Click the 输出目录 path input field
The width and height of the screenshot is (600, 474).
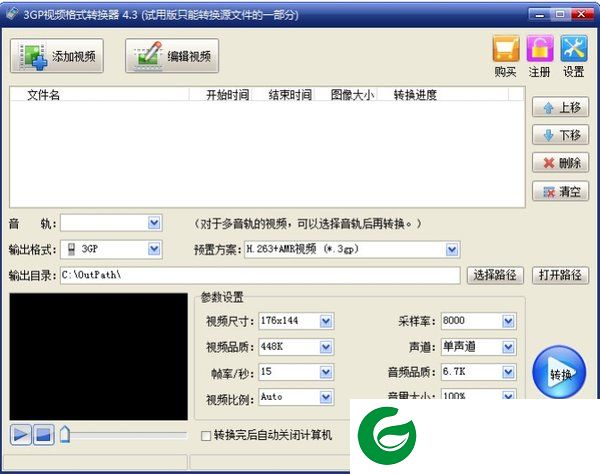click(x=260, y=275)
